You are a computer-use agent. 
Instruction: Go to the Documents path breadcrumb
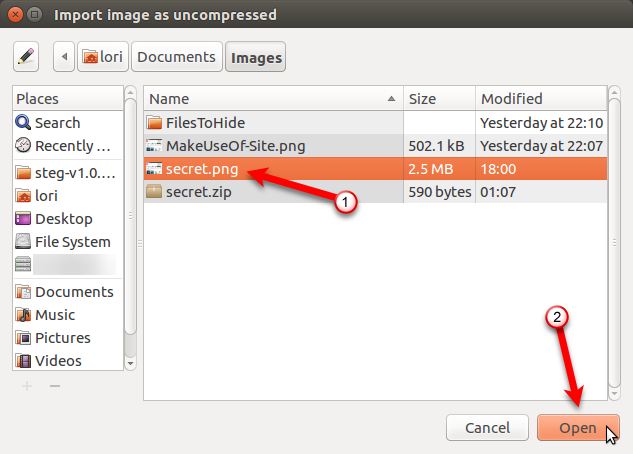point(176,57)
